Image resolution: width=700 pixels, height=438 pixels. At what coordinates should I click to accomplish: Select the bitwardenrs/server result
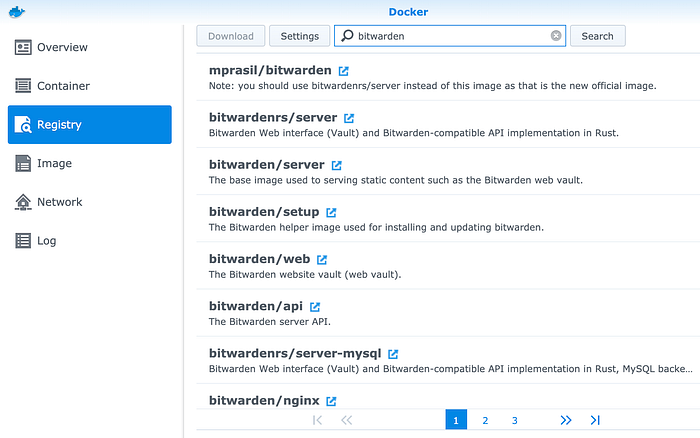[448, 124]
